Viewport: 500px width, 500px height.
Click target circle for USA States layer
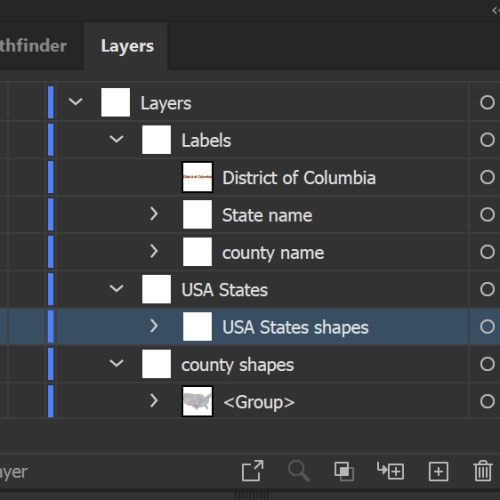coord(487,289)
